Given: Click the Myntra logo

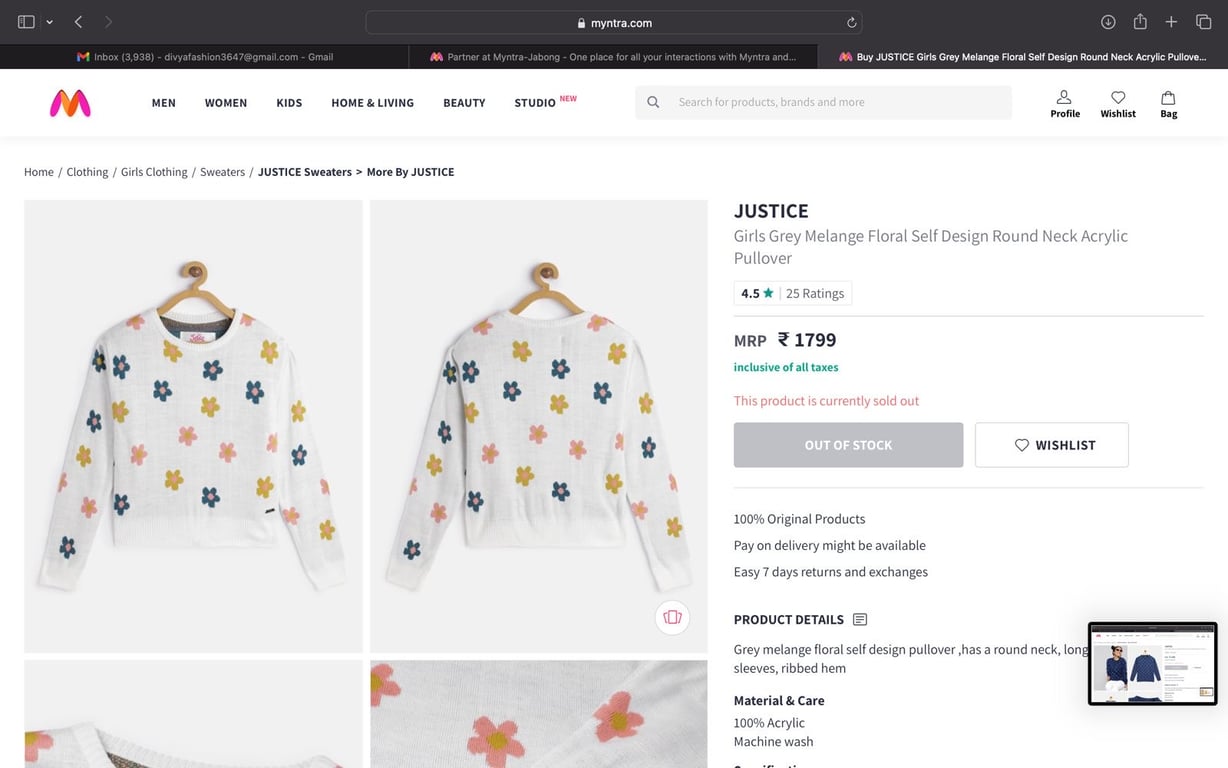Looking at the screenshot, I should 70,103.
